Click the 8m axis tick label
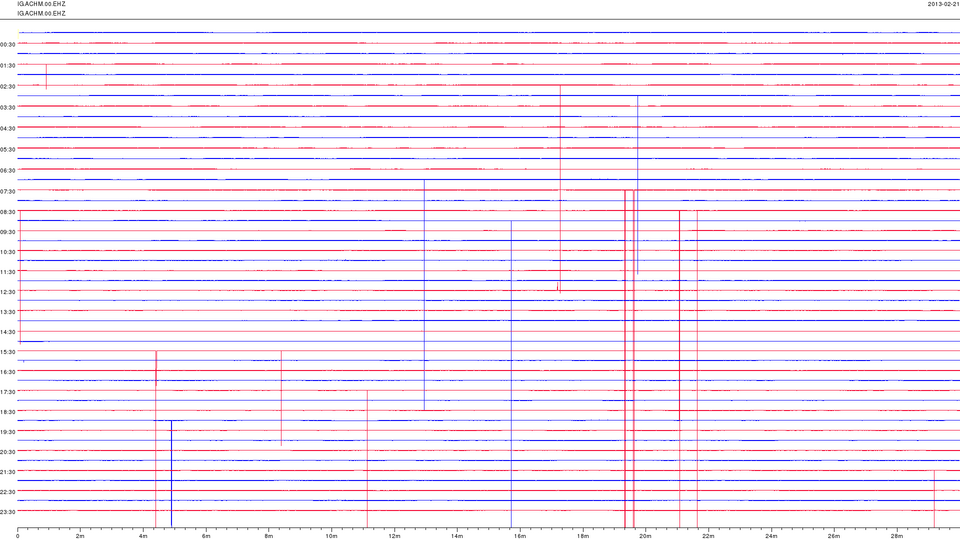960x540 pixels. [269, 536]
